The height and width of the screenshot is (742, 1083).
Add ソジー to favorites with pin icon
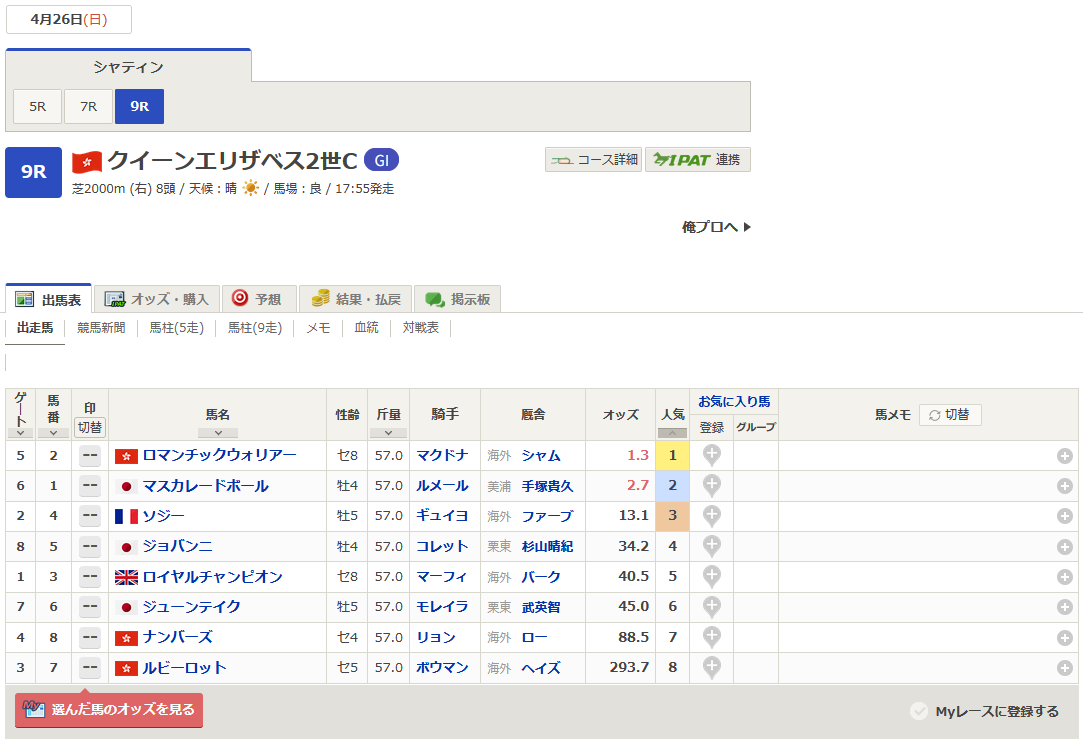[x=711, y=516]
